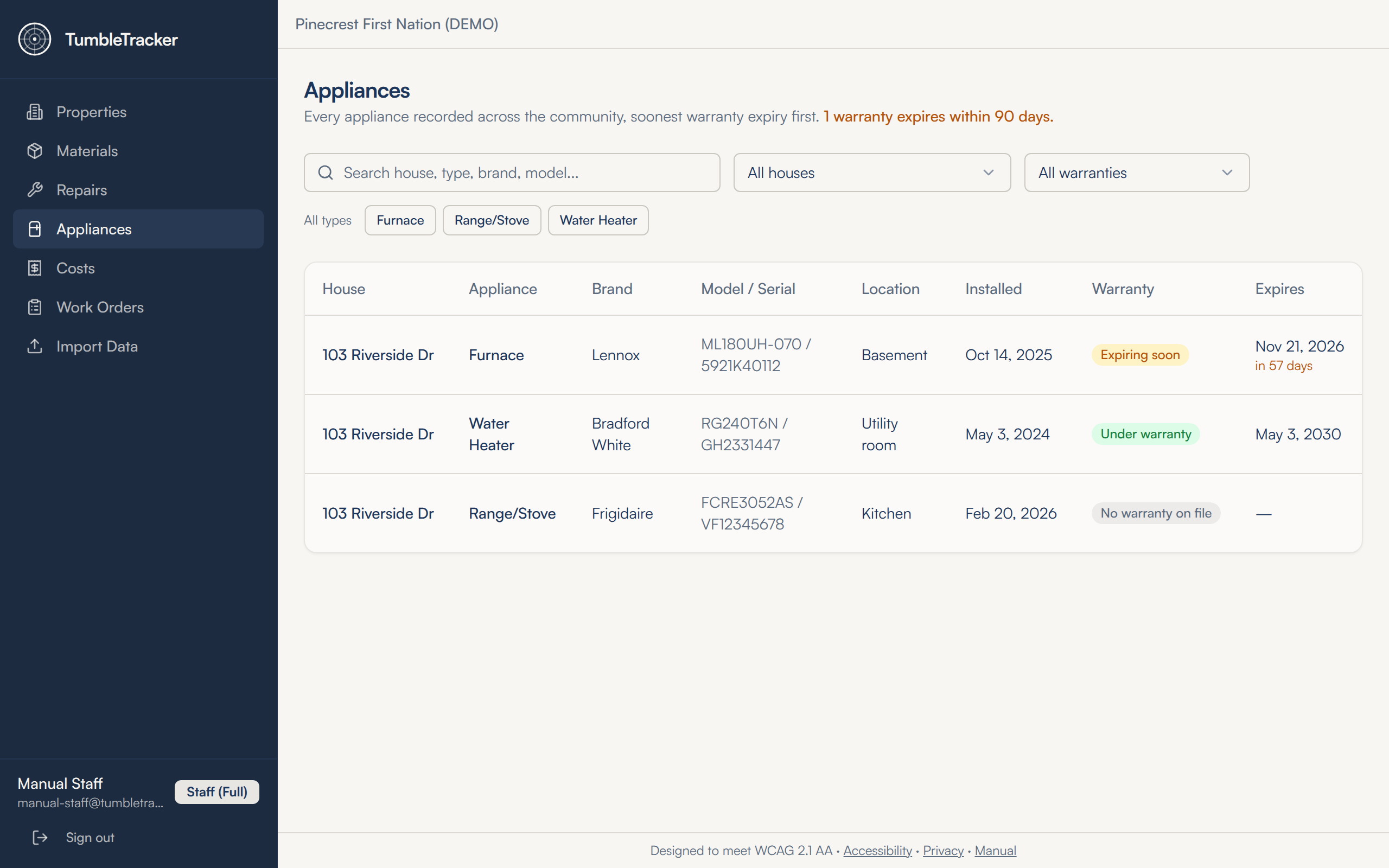Open the Manual footer link
This screenshot has height=868, width=1389.
(995, 850)
